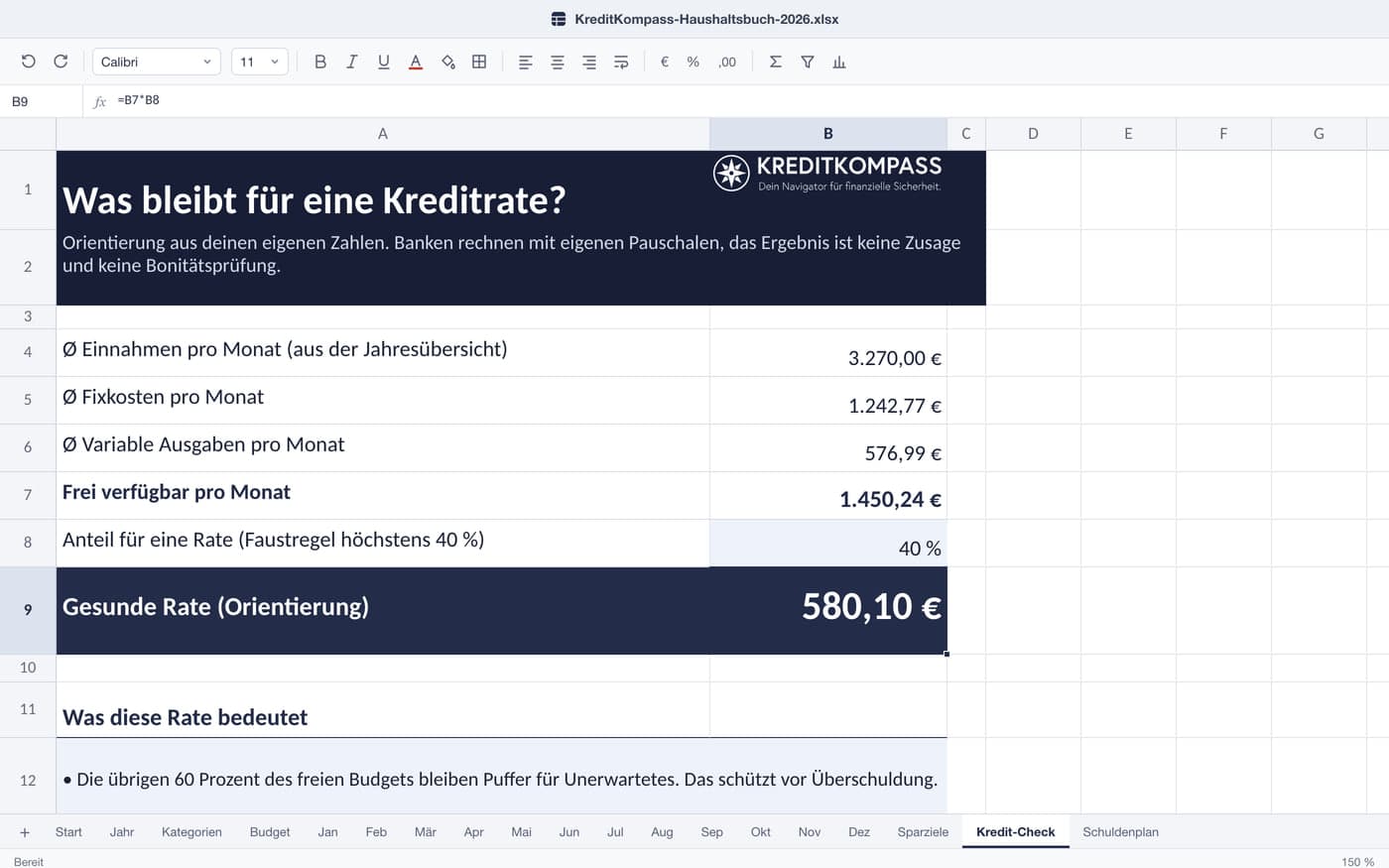Select the 1.242,77 € fixed costs cell
The image size is (1389, 868).
click(828, 401)
